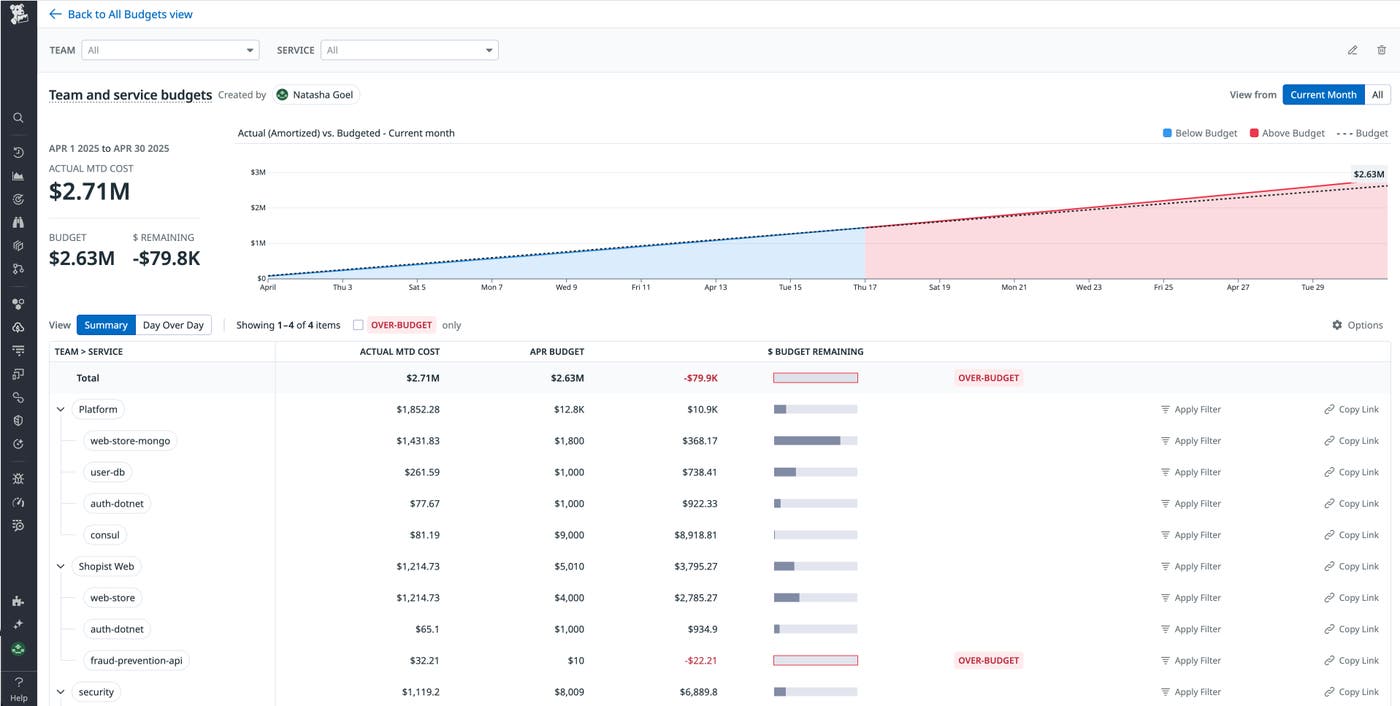Image resolution: width=1400 pixels, height=706 pixels.
Task: Collapse the Platform team row
Action: pos(61,409)
